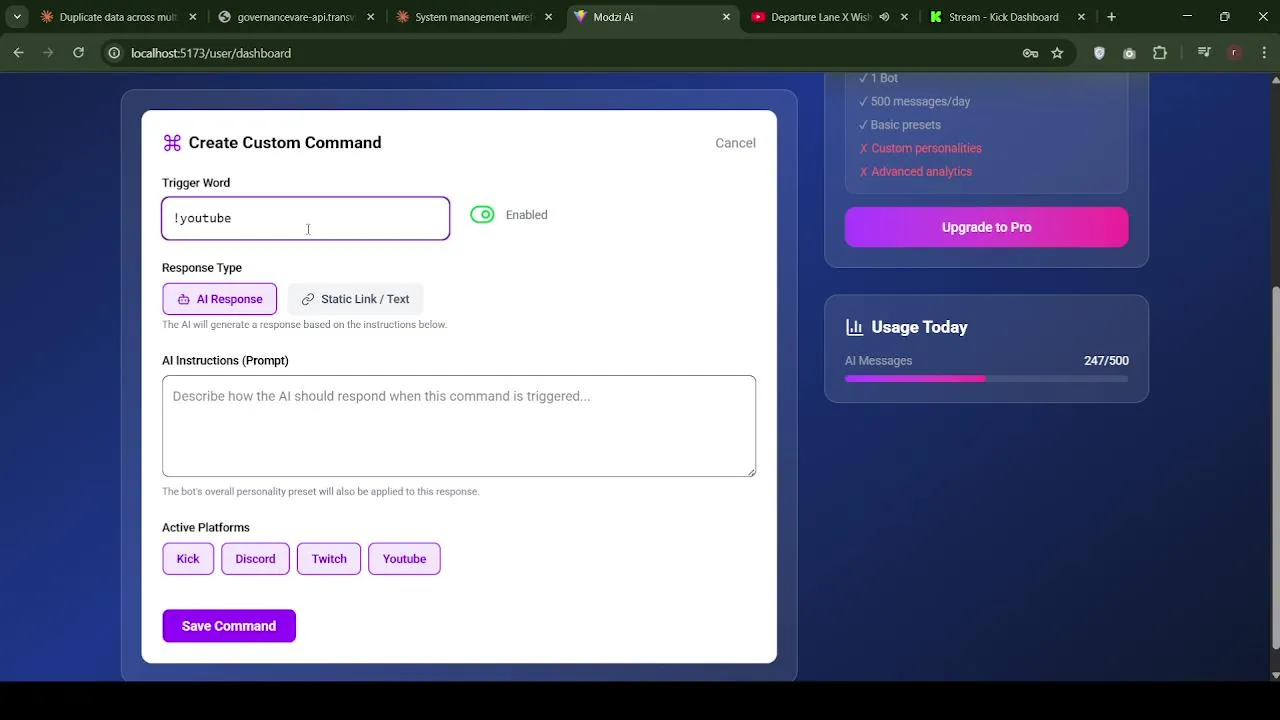
Task: Select AI Response type
Action: pos(220,299)
